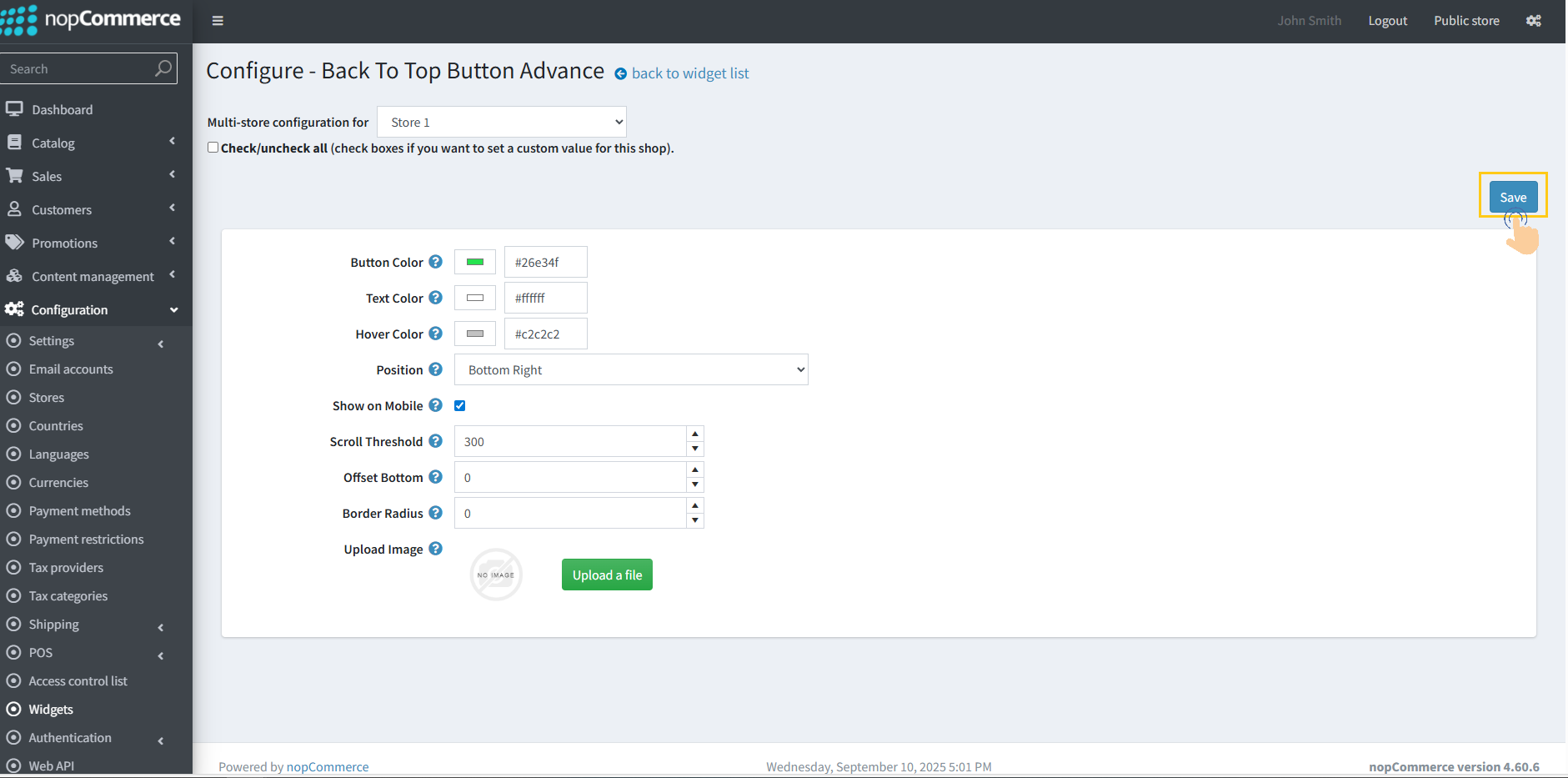Click the help icon beside Scroll Threshold
1568x778 pixels.
pos(435,441)
